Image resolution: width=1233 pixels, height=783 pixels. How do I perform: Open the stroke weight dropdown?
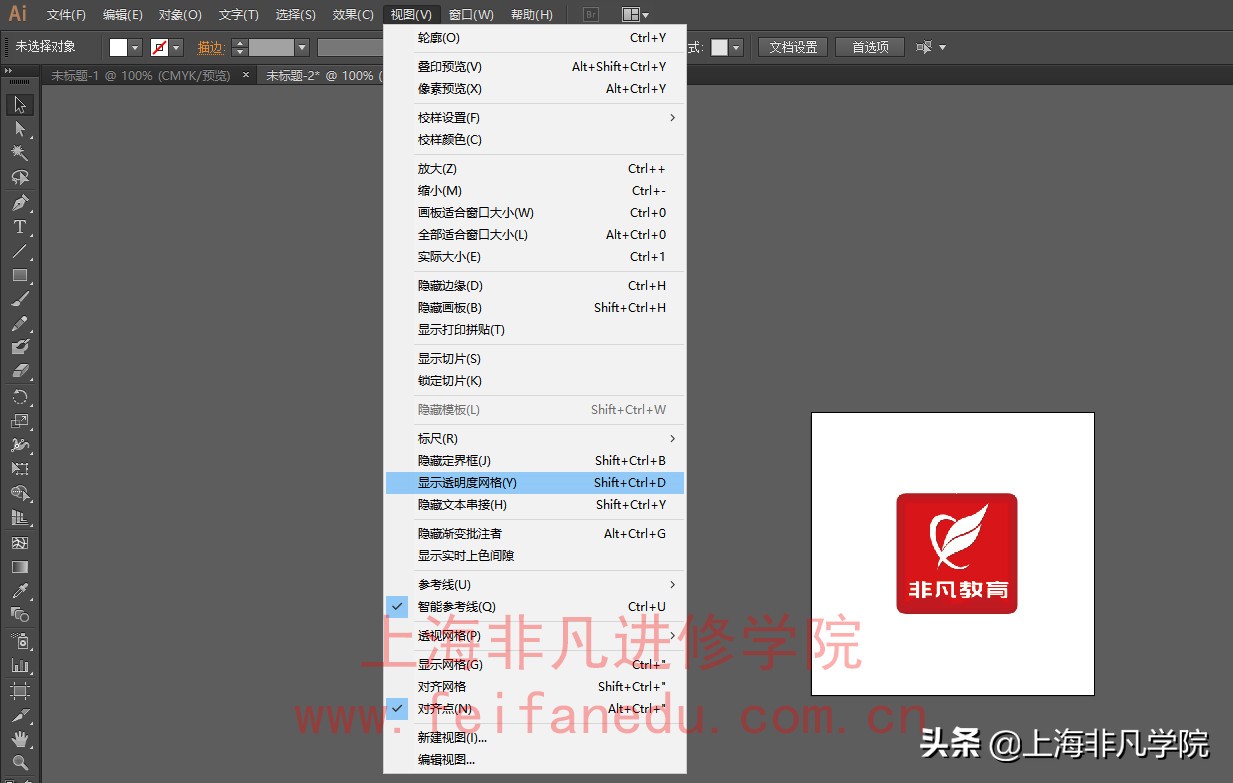coord(300,46)
